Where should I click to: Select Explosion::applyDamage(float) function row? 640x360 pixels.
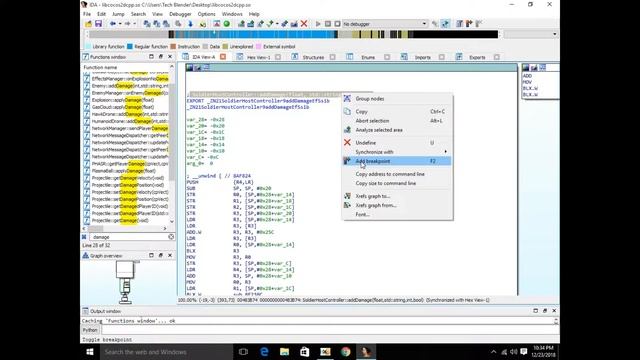point(126,100)
